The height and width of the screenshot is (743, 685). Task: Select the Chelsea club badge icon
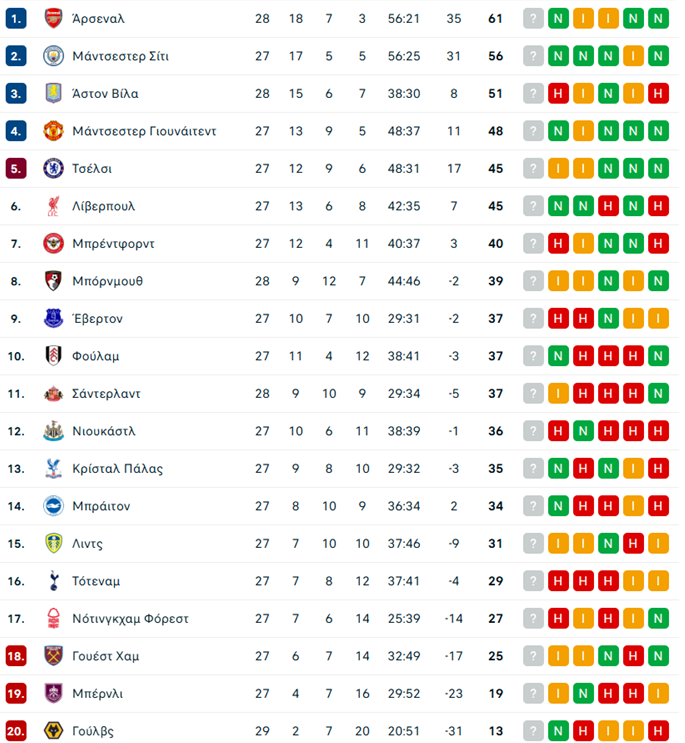(x=53, y=168)
